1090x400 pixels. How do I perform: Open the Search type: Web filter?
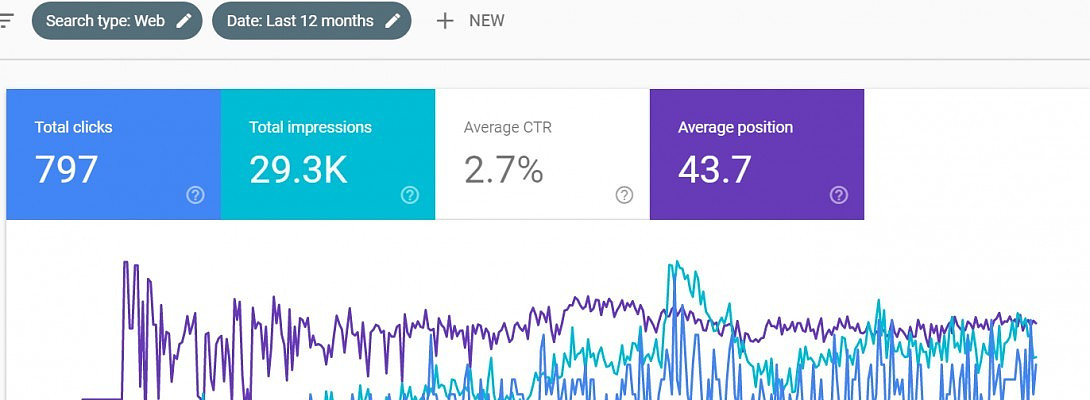[x=105, y=21]
